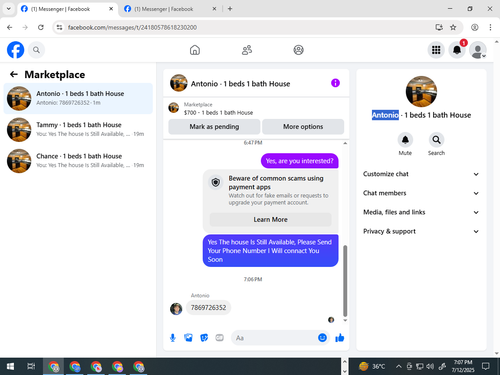Open the Antonio conversation in the list
The image size is (500, 375).
[78, 98]
